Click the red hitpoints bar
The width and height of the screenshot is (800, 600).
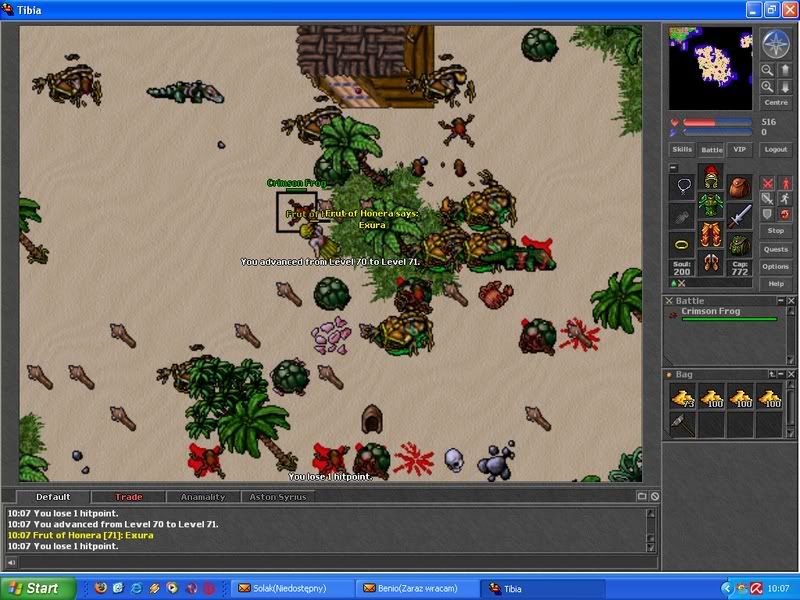click(x=717, y=122)
